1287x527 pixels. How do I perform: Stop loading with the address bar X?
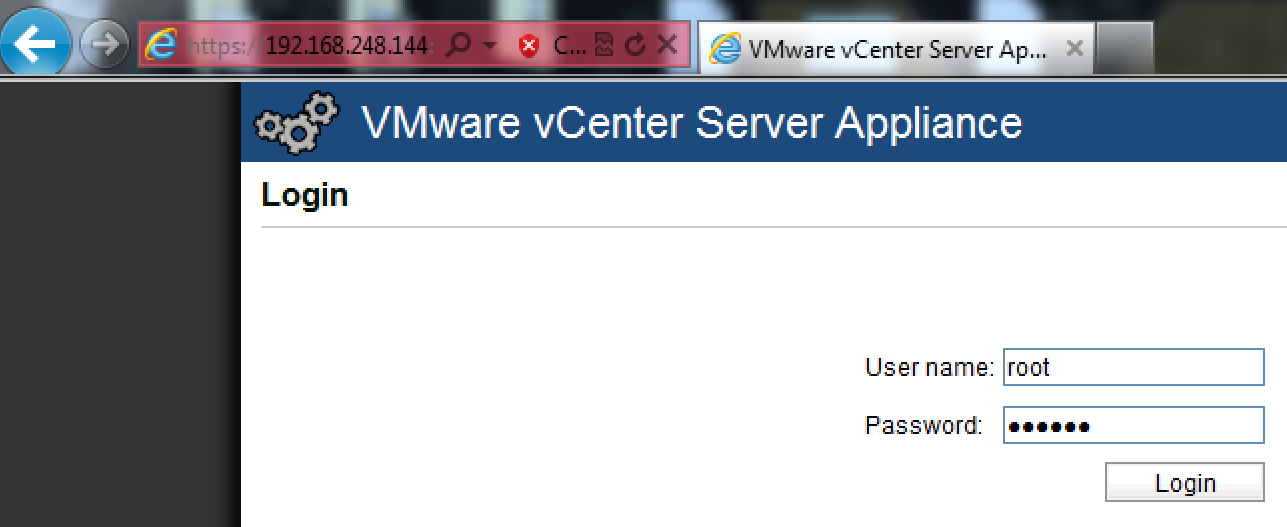click(668, 45)
